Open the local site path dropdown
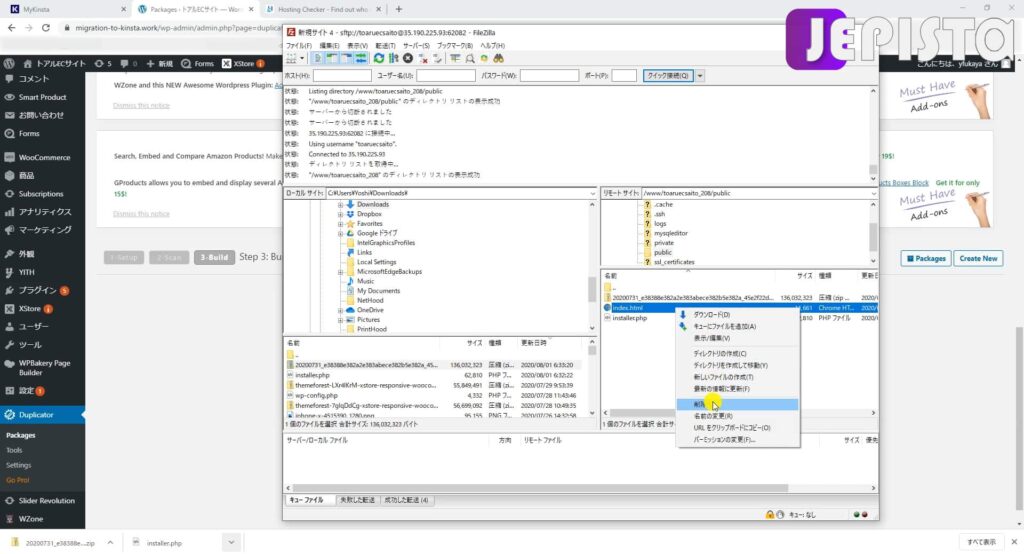Viewport: 1024px width, 554px height. pos(592,193)
